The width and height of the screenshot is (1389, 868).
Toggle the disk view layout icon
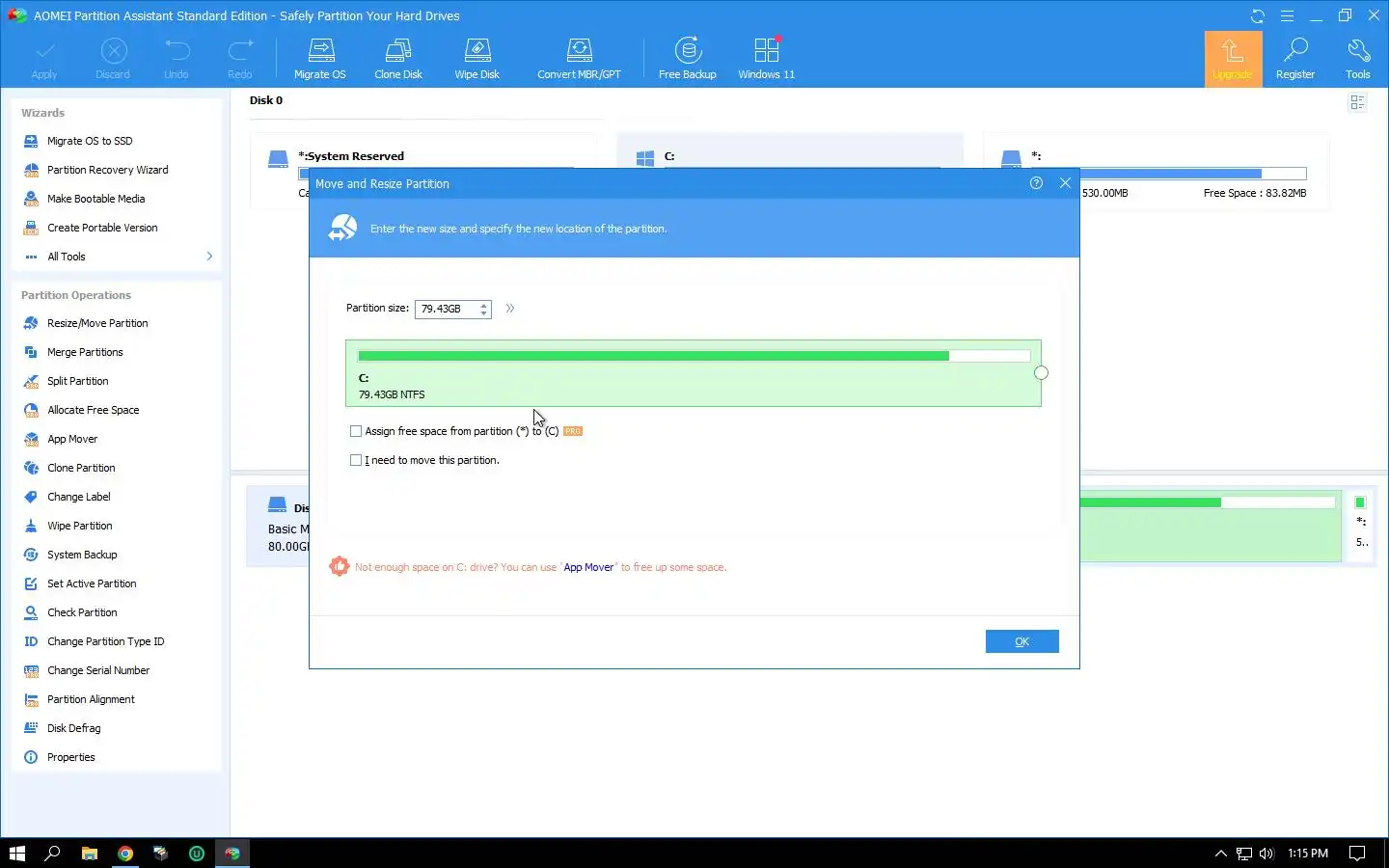click(x=1357, y=102)
